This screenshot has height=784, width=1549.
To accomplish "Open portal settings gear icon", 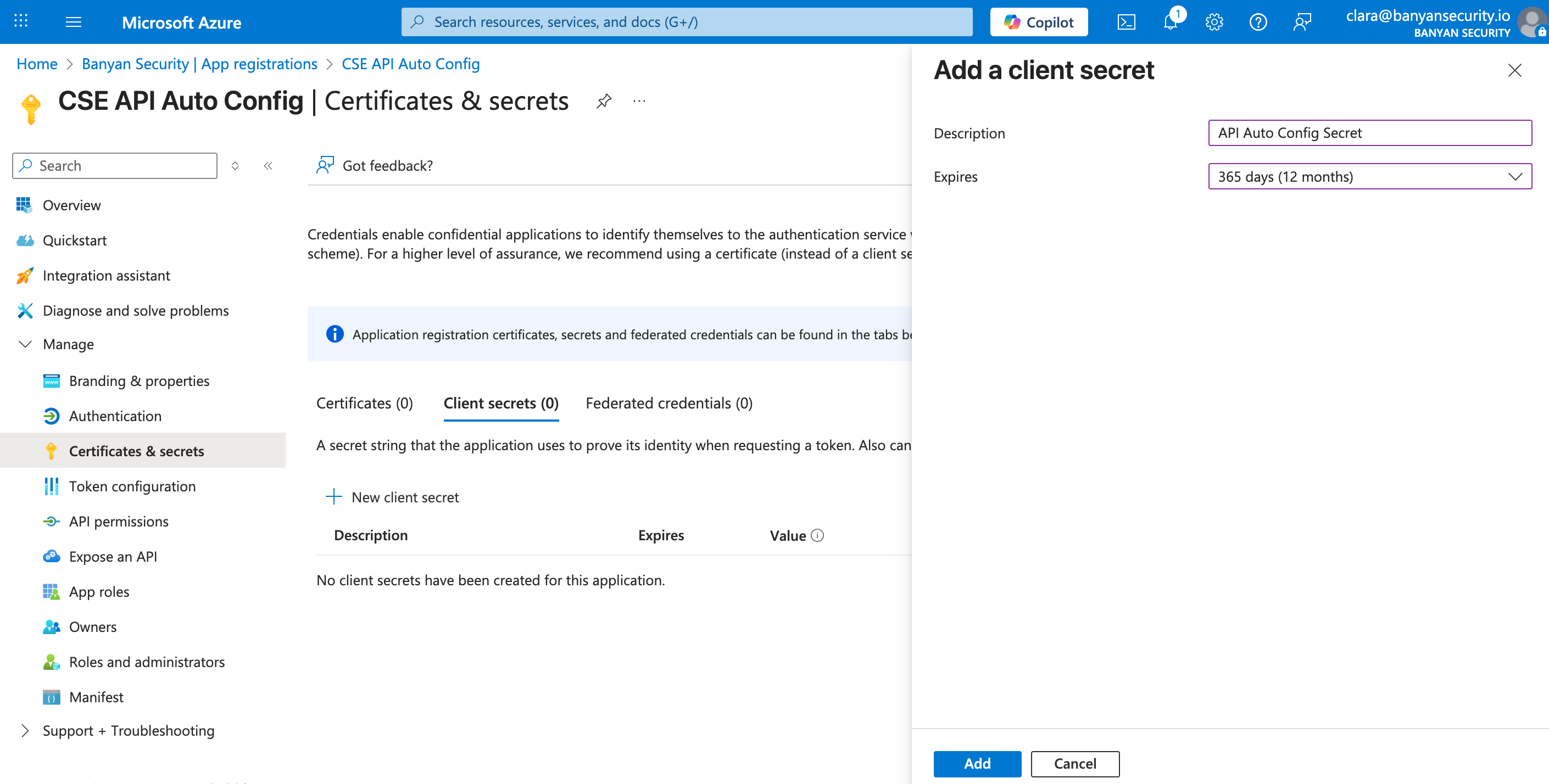I will (x=1214, y=23).
